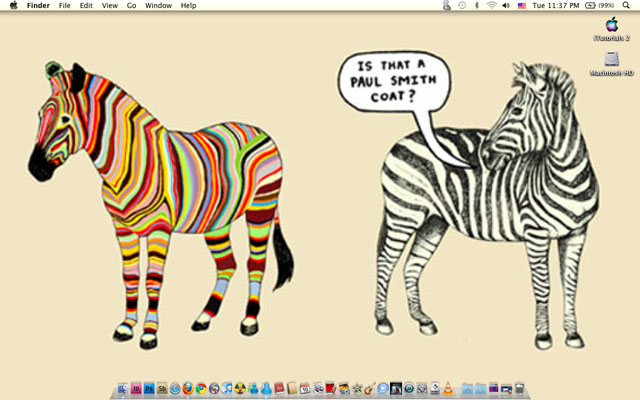Click the US flag input menu
The width and height of the screenshot is (640, 400).
(x=522, y=5)
